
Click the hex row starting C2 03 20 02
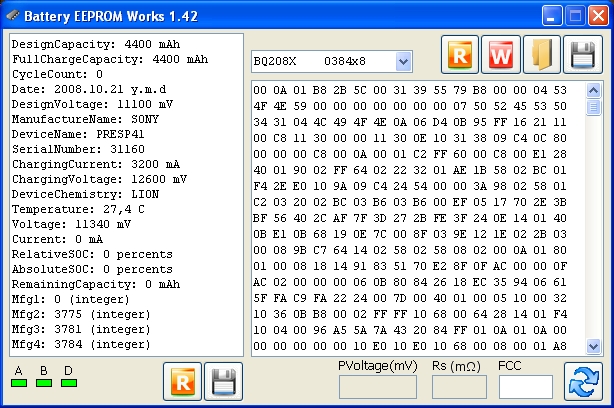pyautogui.click(x=410, y=202)
